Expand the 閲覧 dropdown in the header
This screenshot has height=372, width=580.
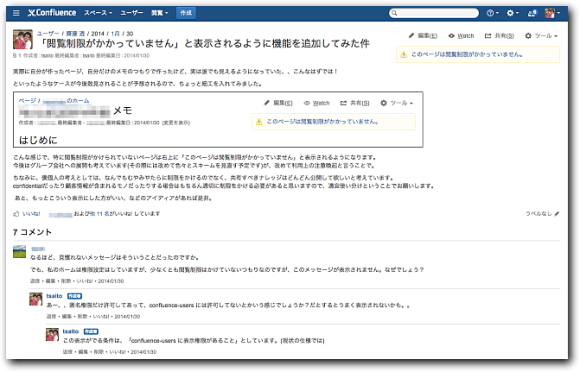(x=159, y=13)
